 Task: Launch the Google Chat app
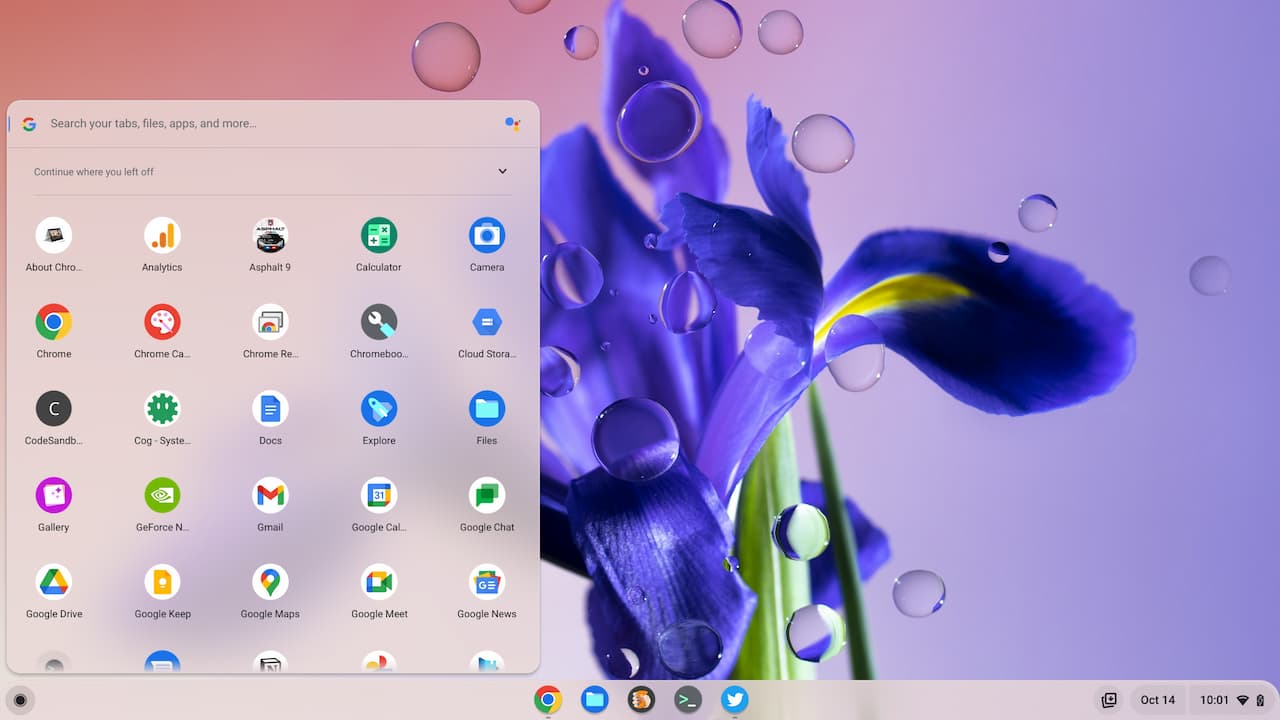click(x=487, y=495)
